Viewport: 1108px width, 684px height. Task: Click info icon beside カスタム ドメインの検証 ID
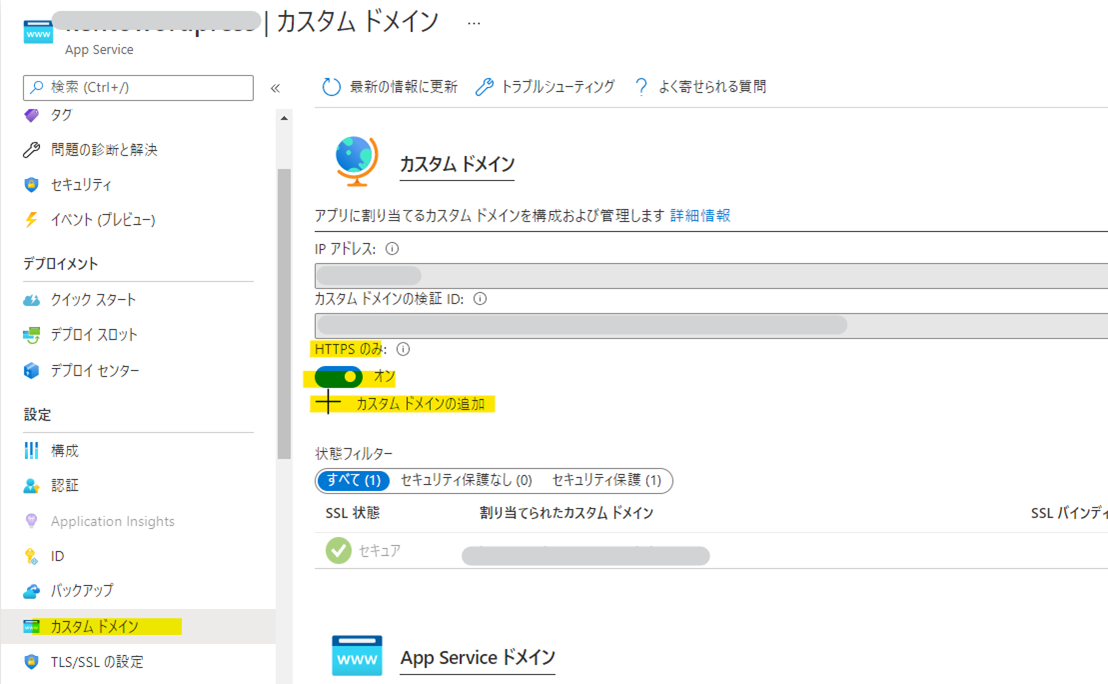click(480, 299)
